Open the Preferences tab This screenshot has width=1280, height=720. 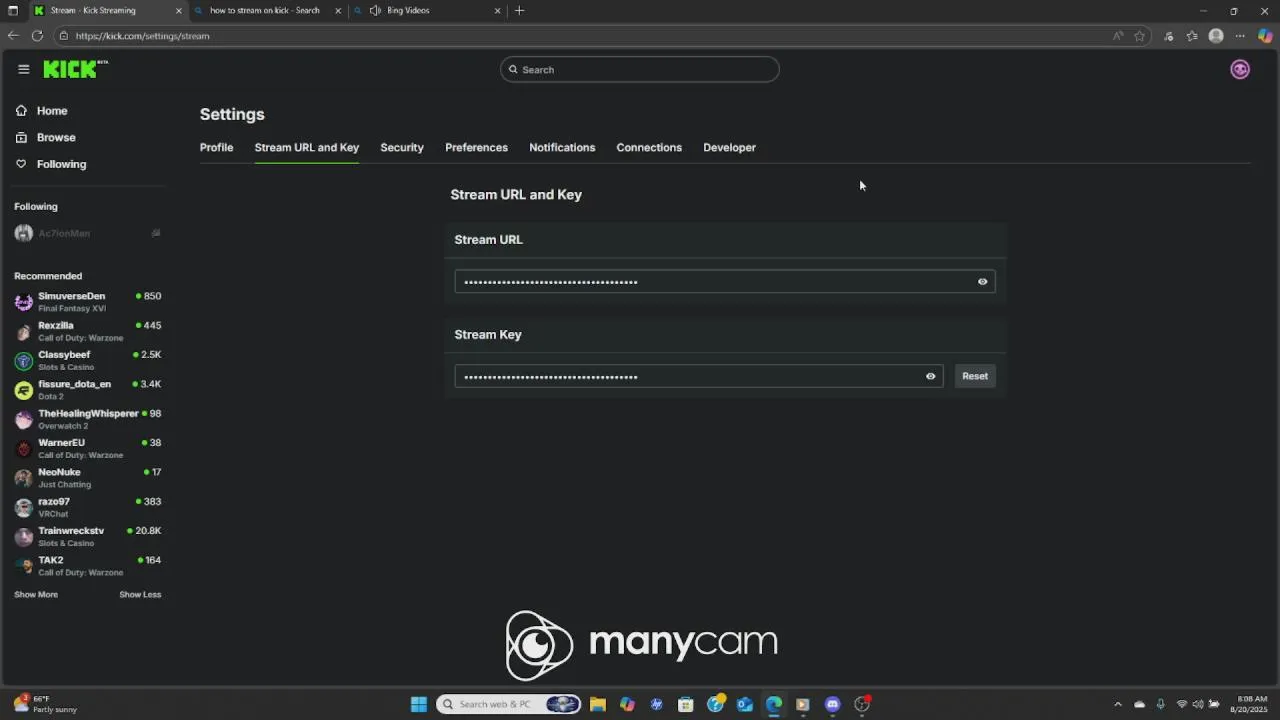[476, 147]
